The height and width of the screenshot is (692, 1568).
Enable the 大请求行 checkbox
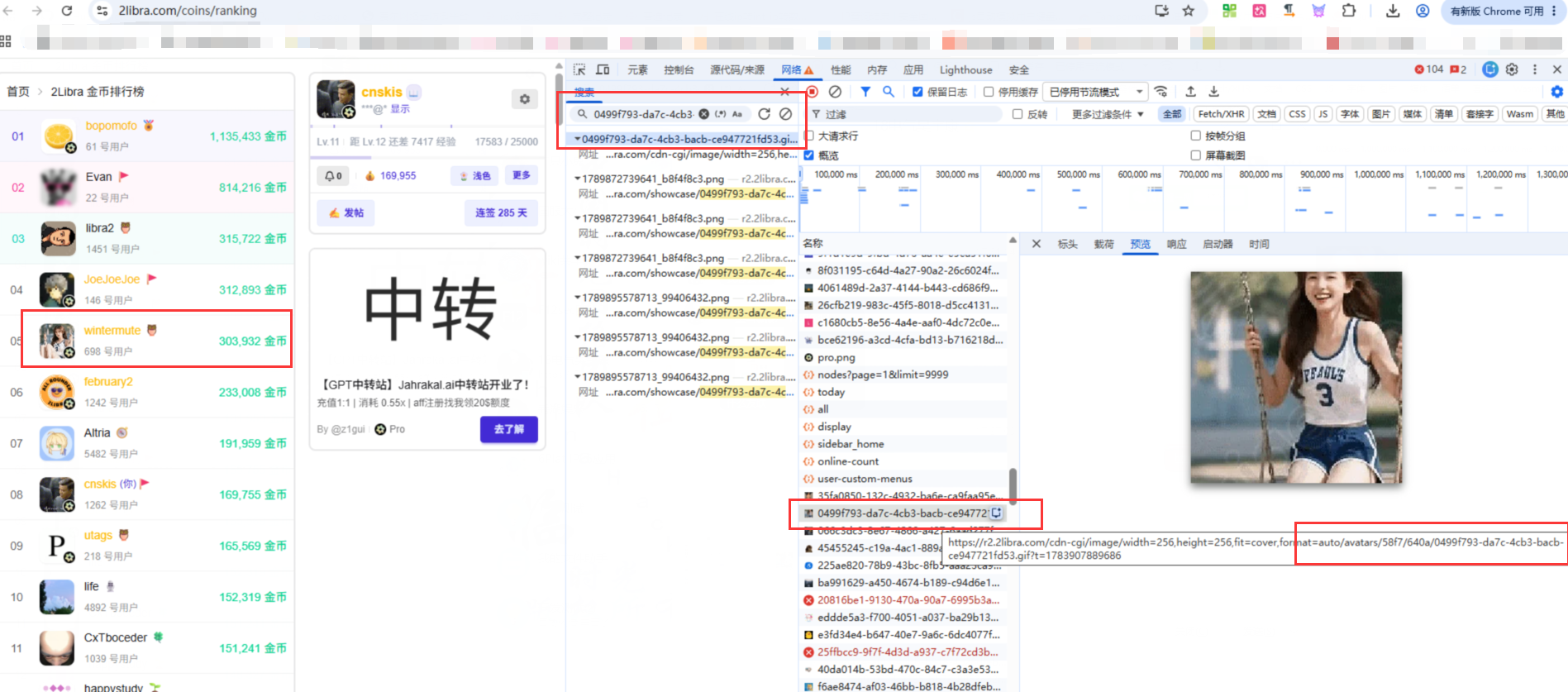(809, 136)
